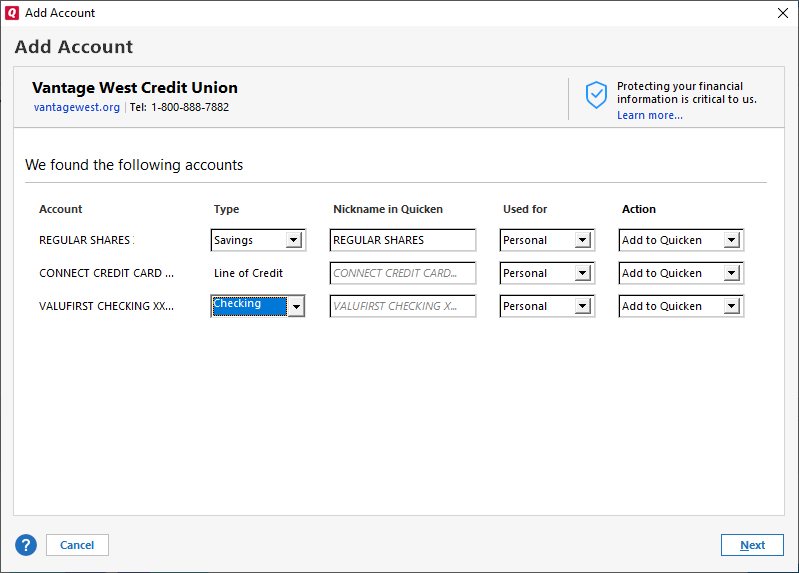
Task: Open the vantagewest.org link
Action: tap(77, 107)
